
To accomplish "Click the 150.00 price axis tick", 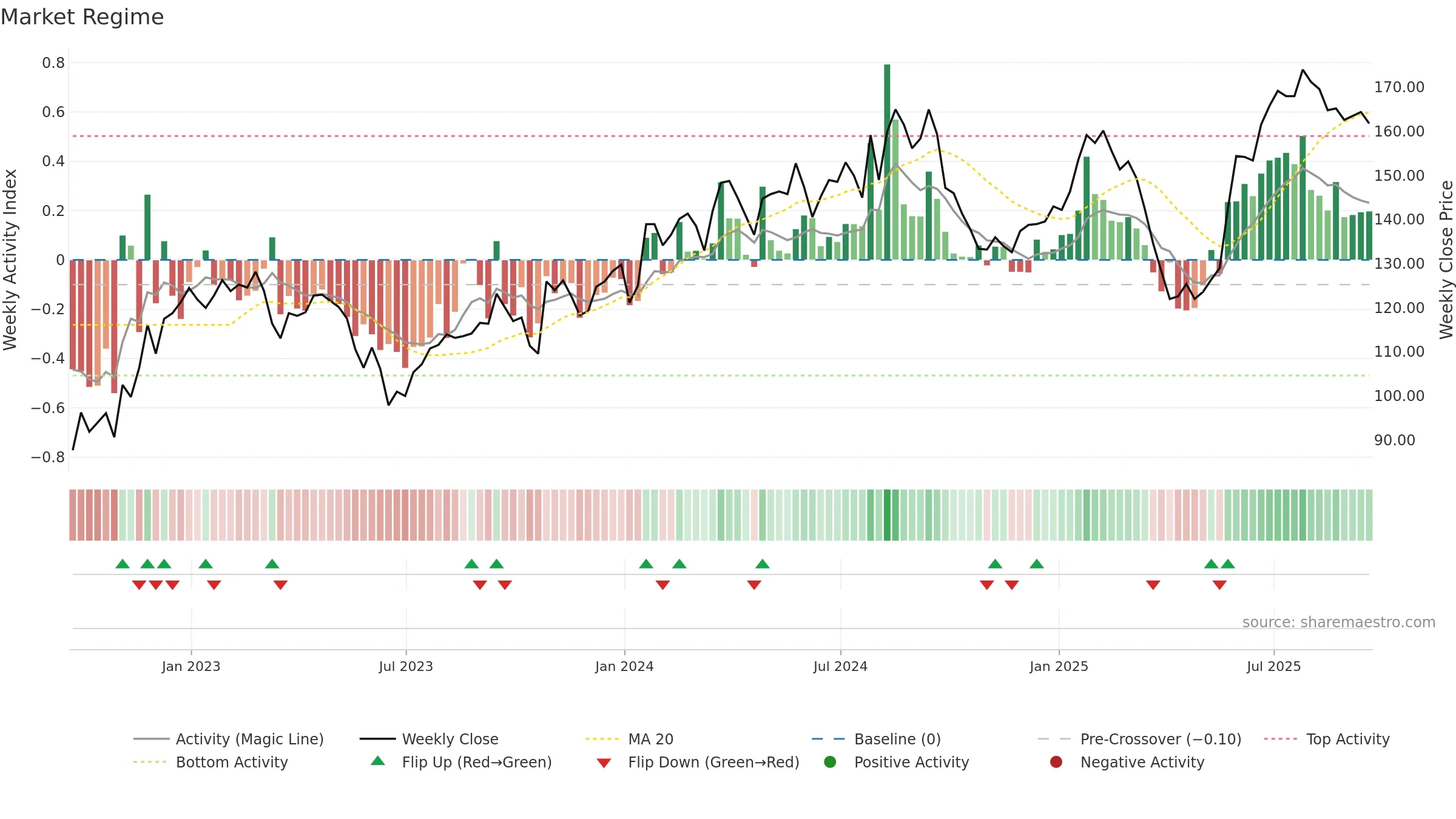I will [x=1399, y=175].
